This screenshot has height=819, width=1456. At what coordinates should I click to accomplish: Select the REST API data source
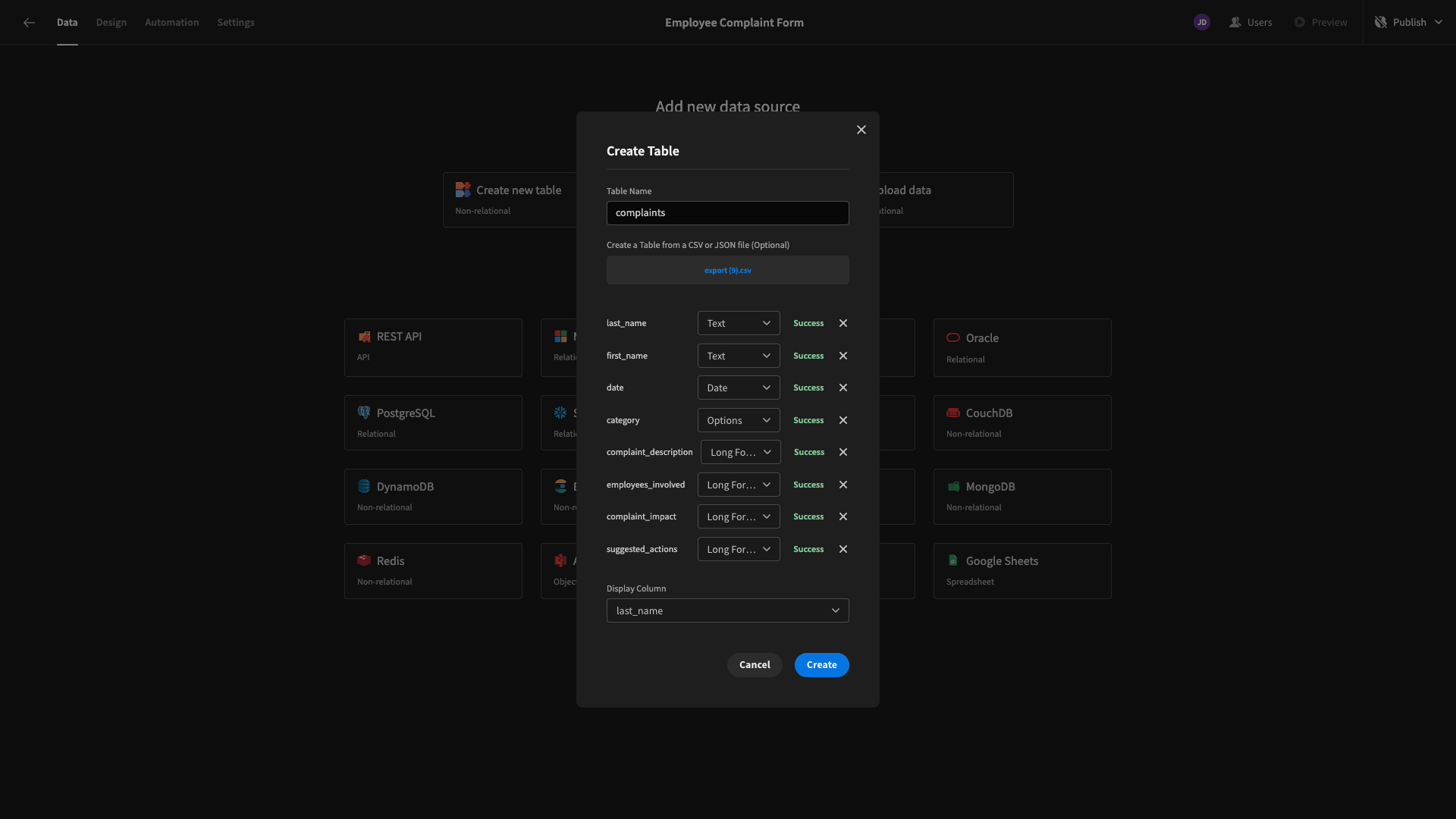tap(433, 347)
